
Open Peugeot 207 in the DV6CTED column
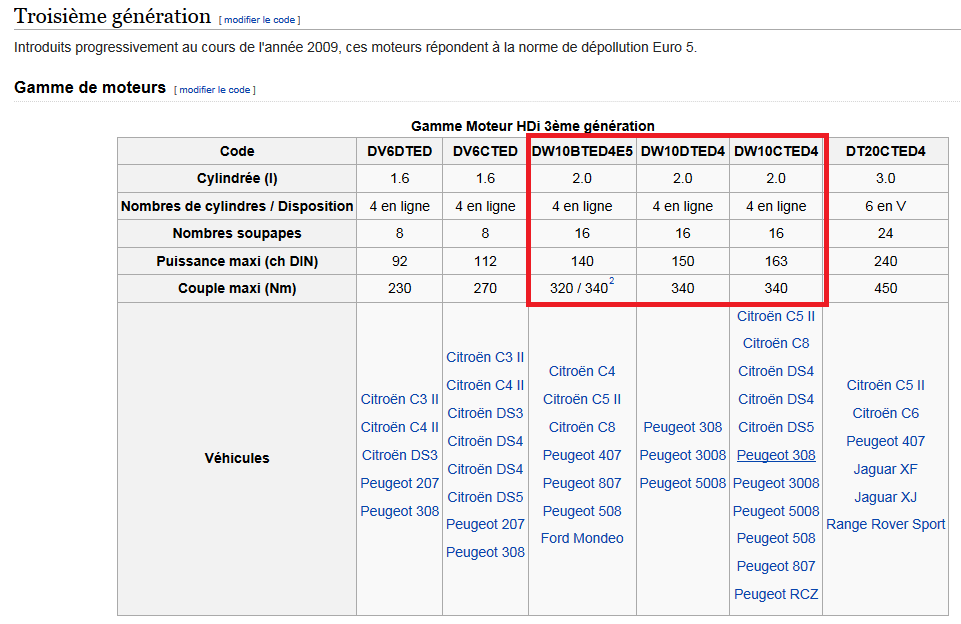(x=485, y=524)
